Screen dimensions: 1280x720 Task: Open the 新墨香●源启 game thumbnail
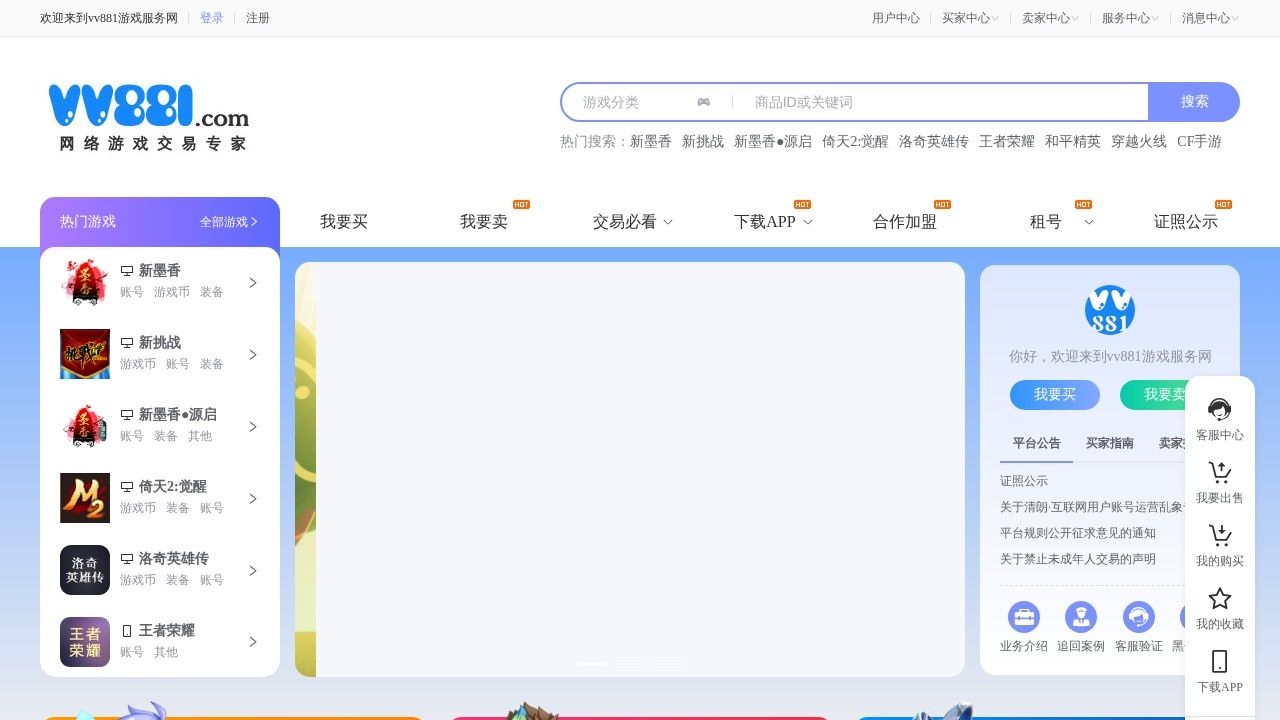point(85,426)
